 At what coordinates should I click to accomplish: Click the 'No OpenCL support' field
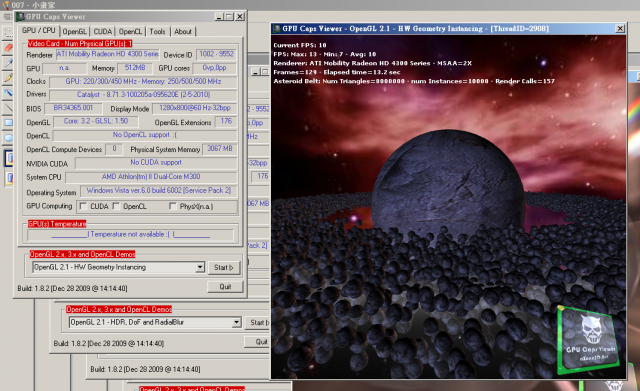pos(145,135)
